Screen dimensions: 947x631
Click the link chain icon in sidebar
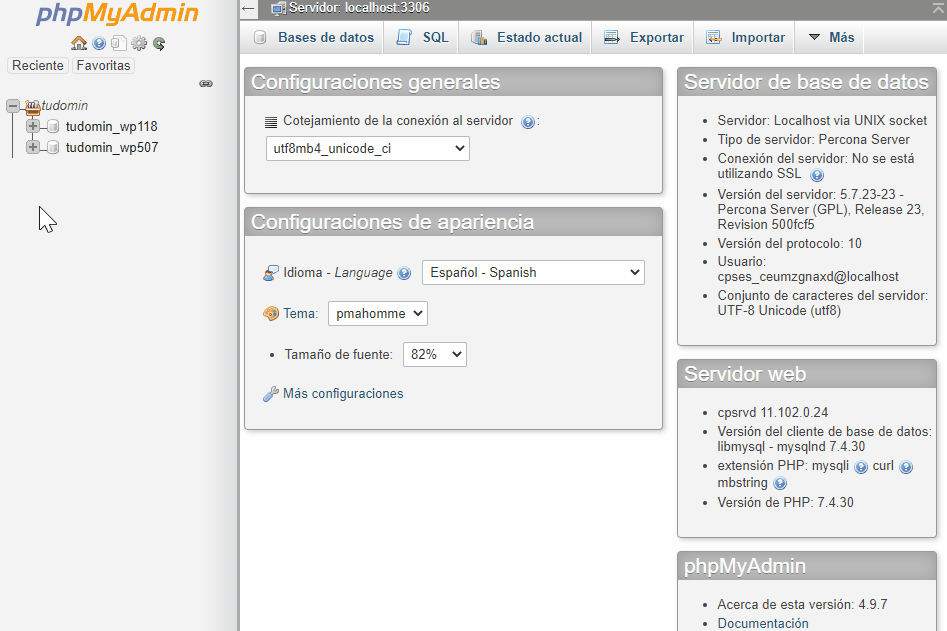(x=206, y=84)
